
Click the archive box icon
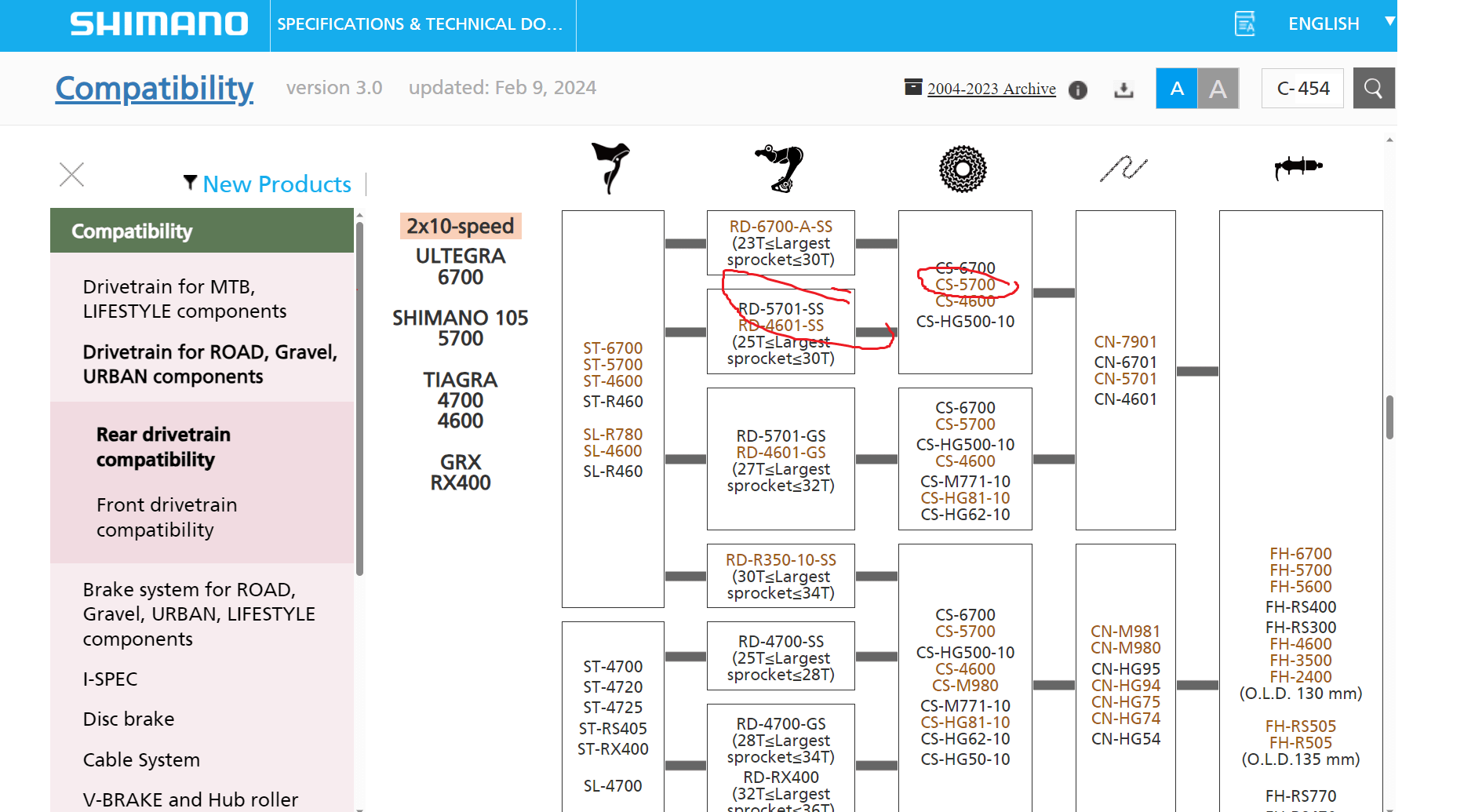click(x=913, y=87)
